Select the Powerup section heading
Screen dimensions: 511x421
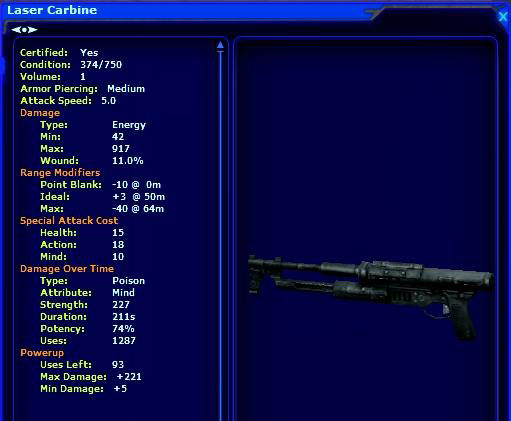tap(42, 353)
